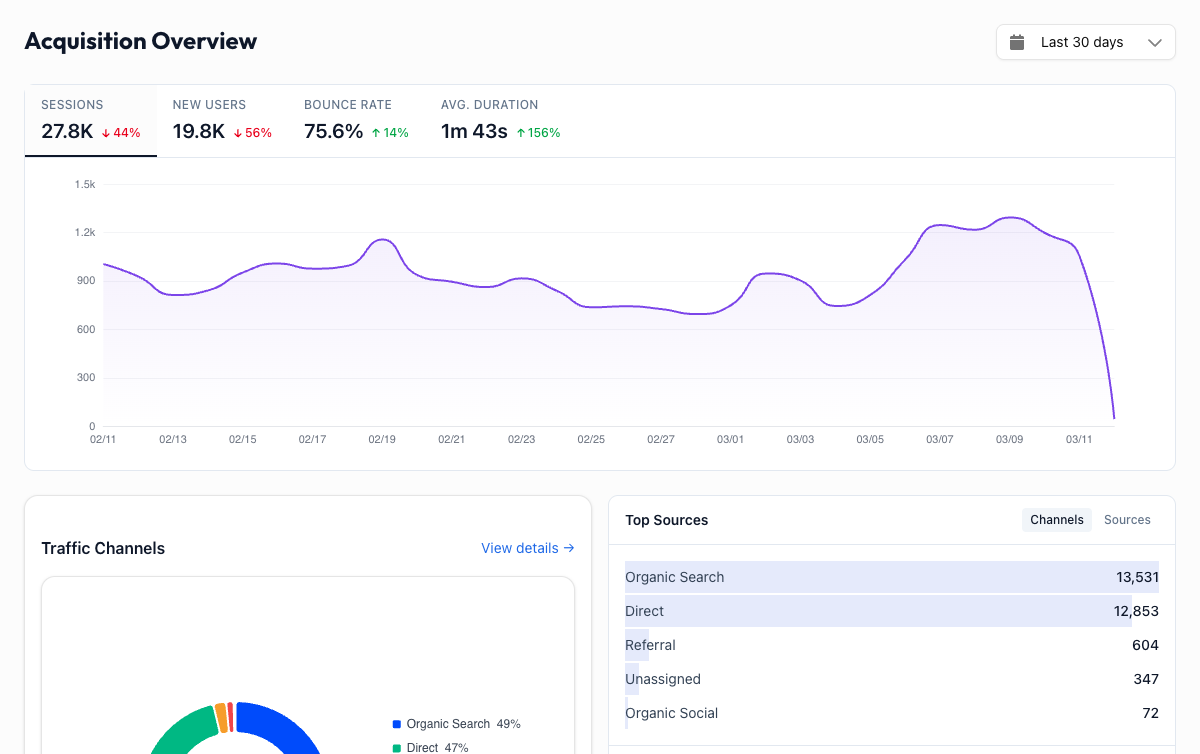This screenshot has width=1200, height=754.
Task: Expand the Last 30 days dropdown chevron
Action: [1155, 42]
